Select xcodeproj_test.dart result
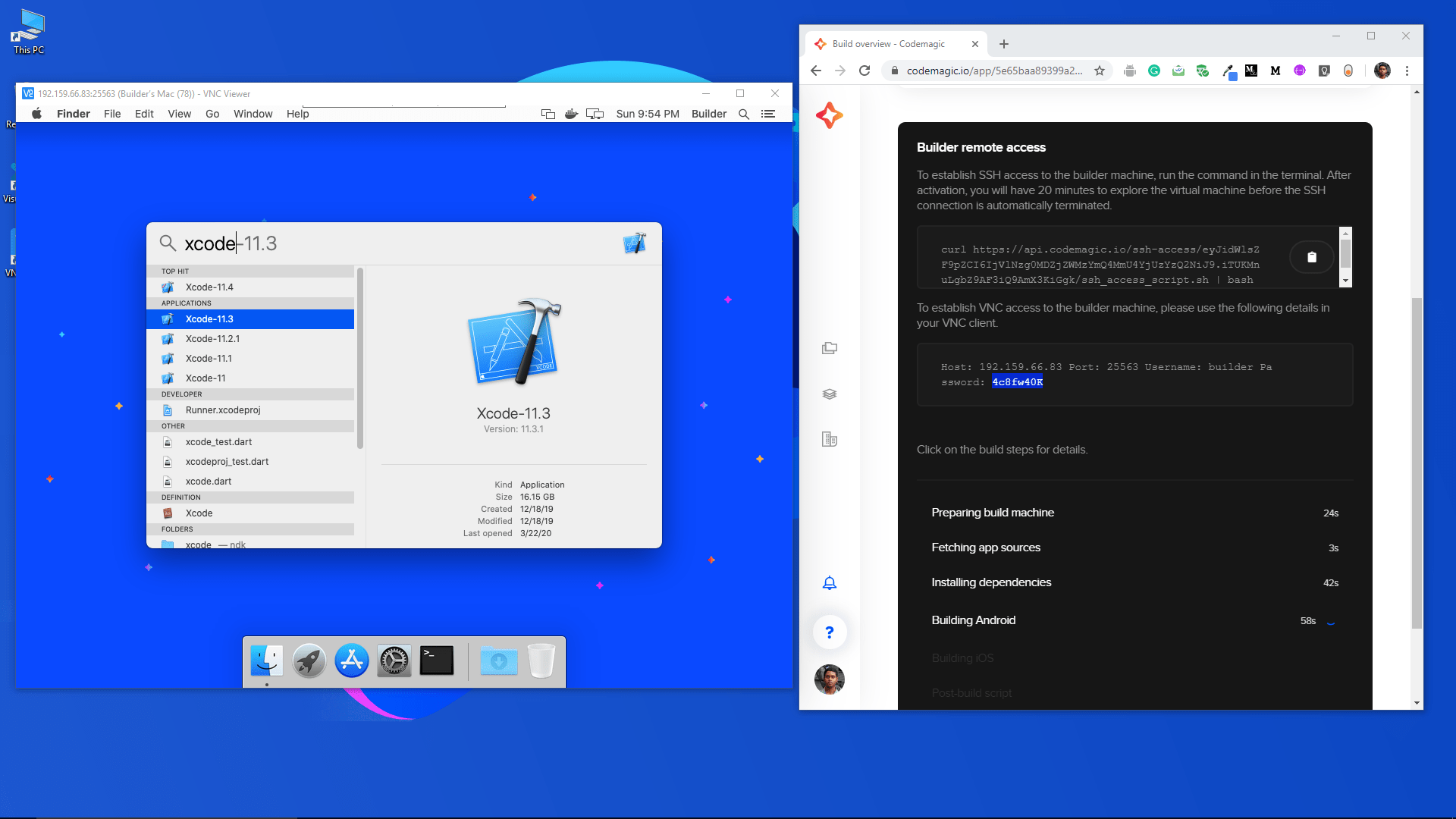This screenshot has width=1456, height=819. [x=250, y=462]
